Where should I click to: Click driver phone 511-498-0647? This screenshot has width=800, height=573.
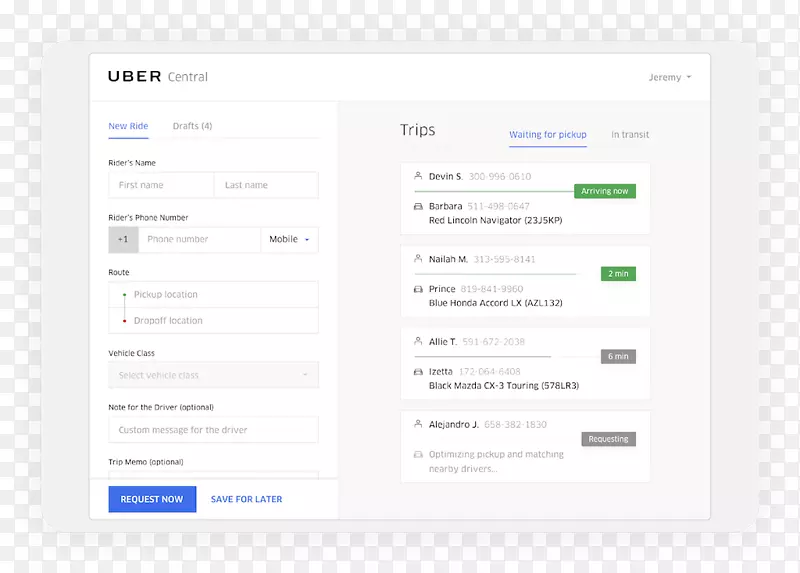(x=498, y=206)
